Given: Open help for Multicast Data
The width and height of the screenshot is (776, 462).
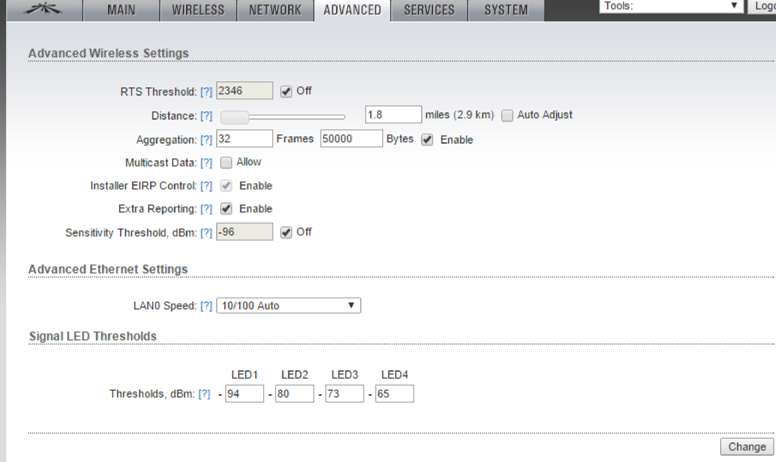Looking at the screenshot, I should pyautogui.click(x=206, y=163).
